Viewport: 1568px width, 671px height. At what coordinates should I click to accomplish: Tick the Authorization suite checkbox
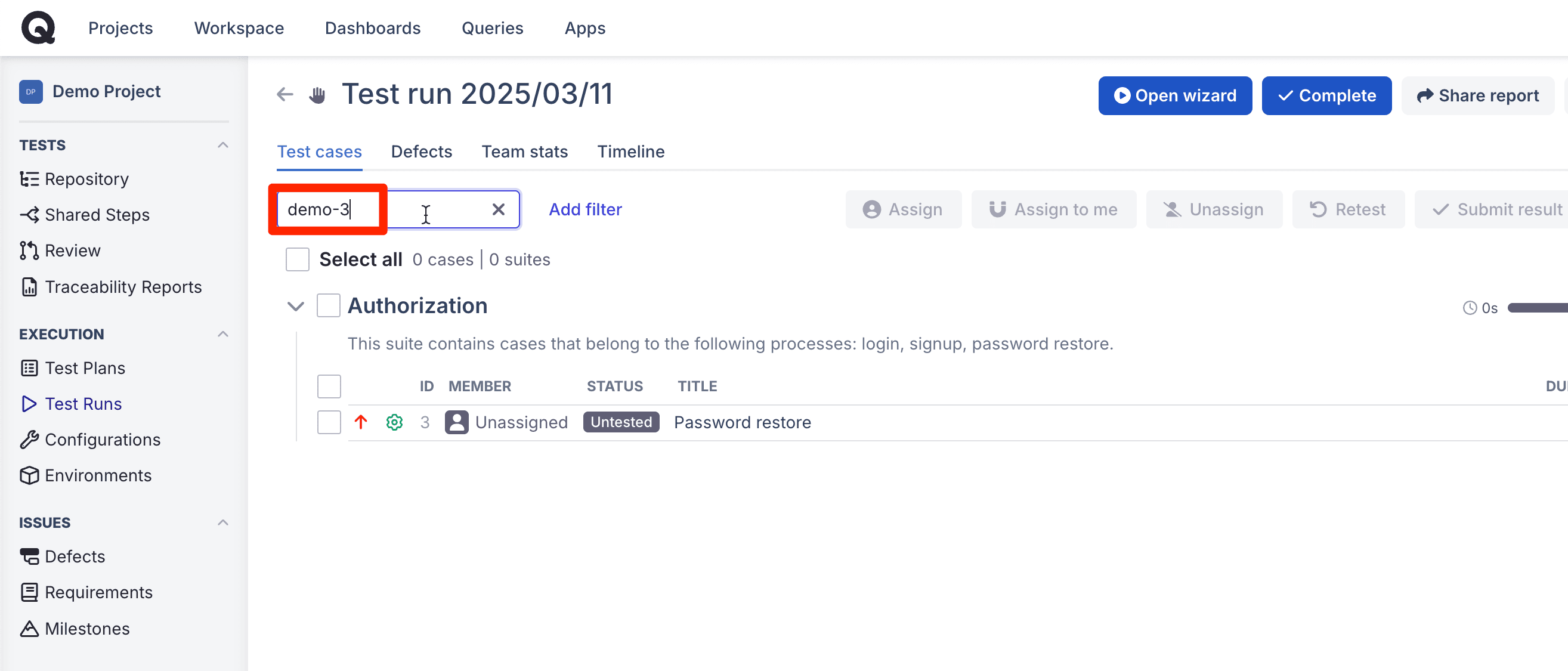point(329,305)
